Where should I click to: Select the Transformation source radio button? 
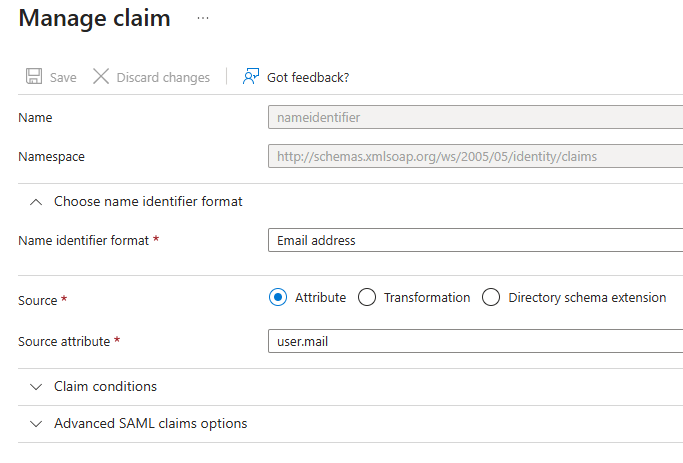tap(367, 297)
